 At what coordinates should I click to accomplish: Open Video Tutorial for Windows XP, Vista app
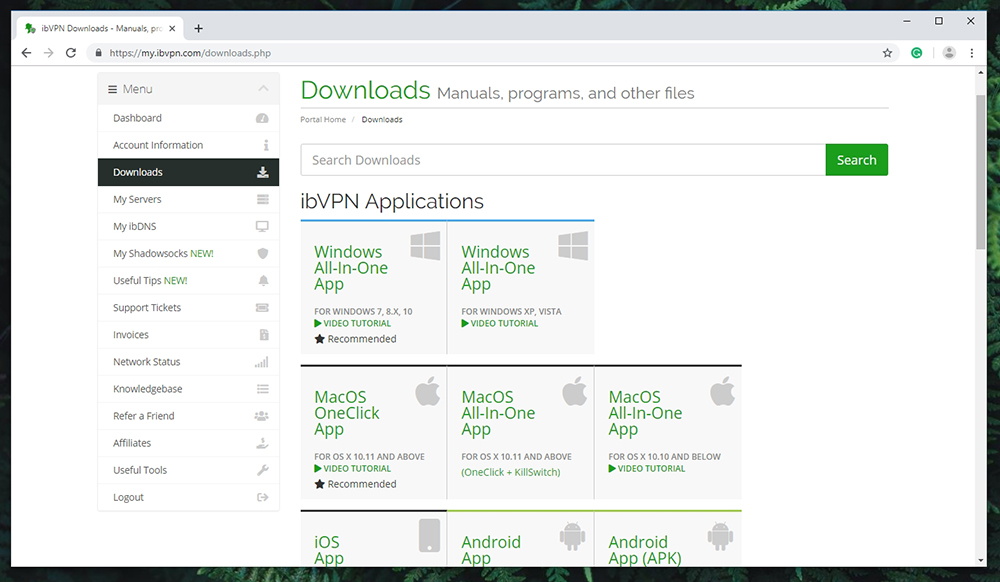coord(499,323)
